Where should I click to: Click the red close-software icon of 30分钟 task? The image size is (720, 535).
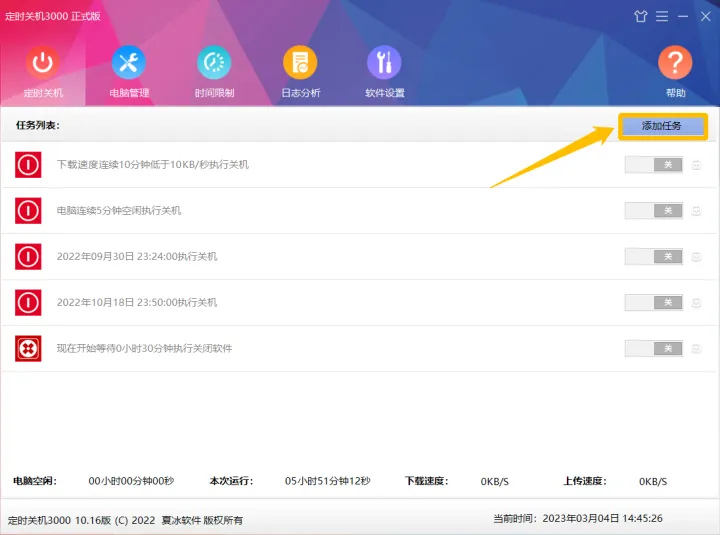click(28, 348)
